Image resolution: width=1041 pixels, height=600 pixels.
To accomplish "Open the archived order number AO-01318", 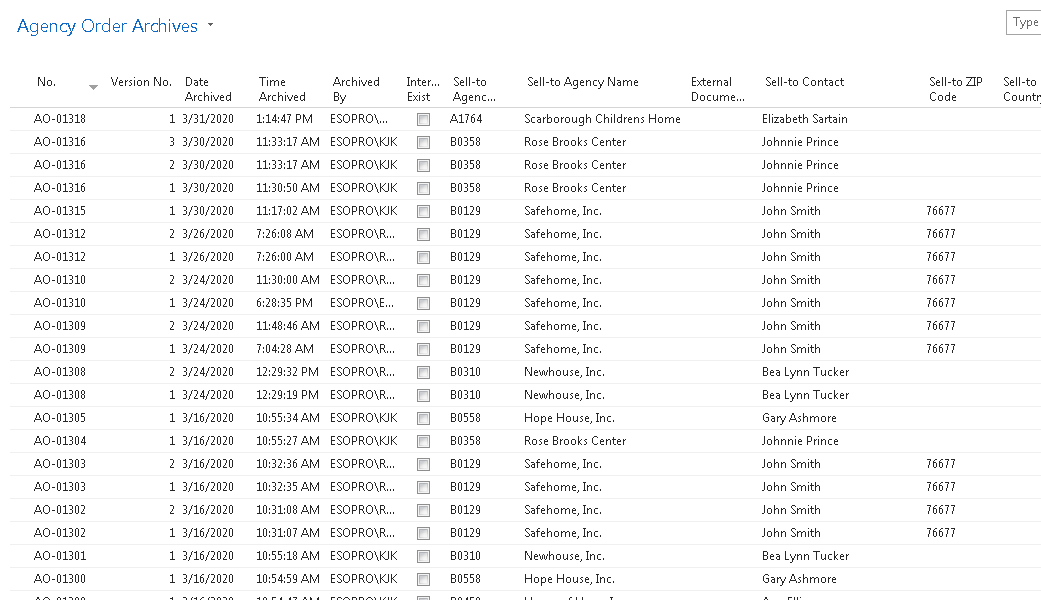I will point(60,119).
